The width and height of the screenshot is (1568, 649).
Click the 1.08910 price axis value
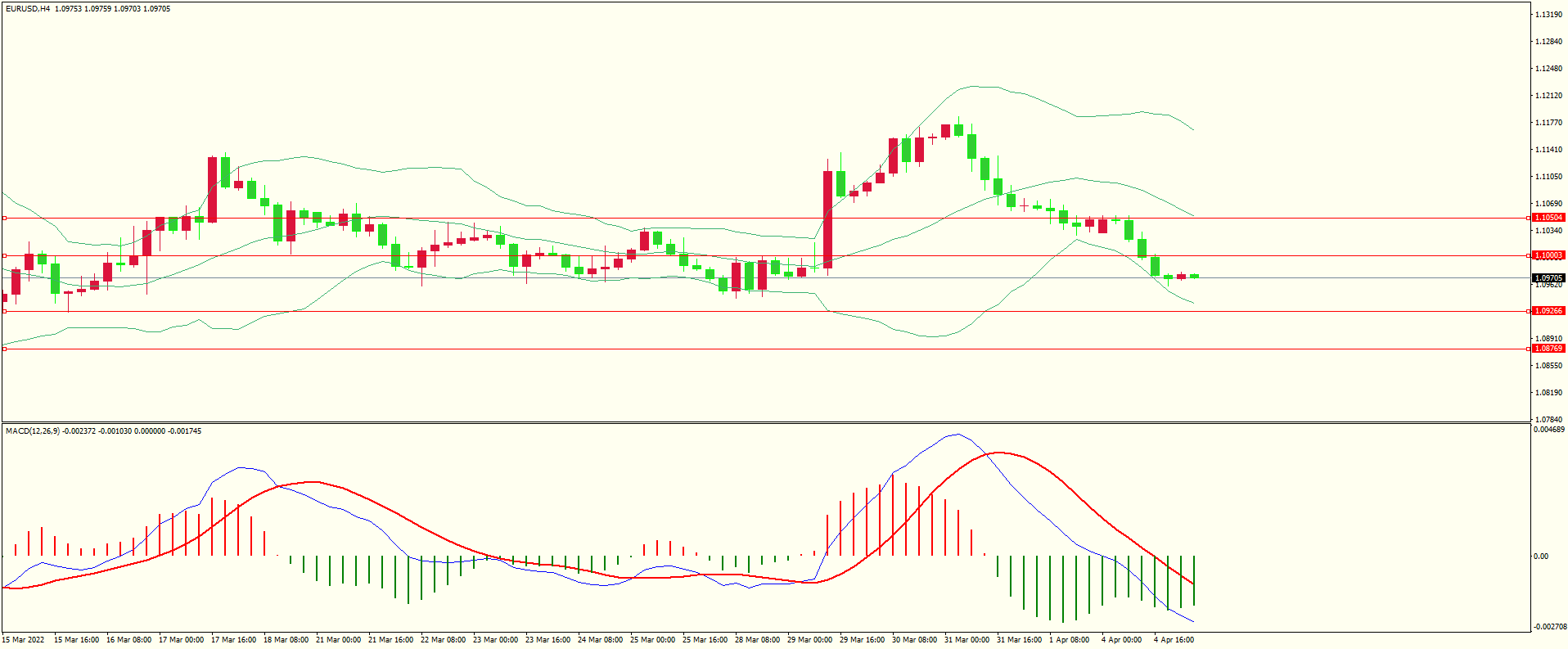(1548, 339)
